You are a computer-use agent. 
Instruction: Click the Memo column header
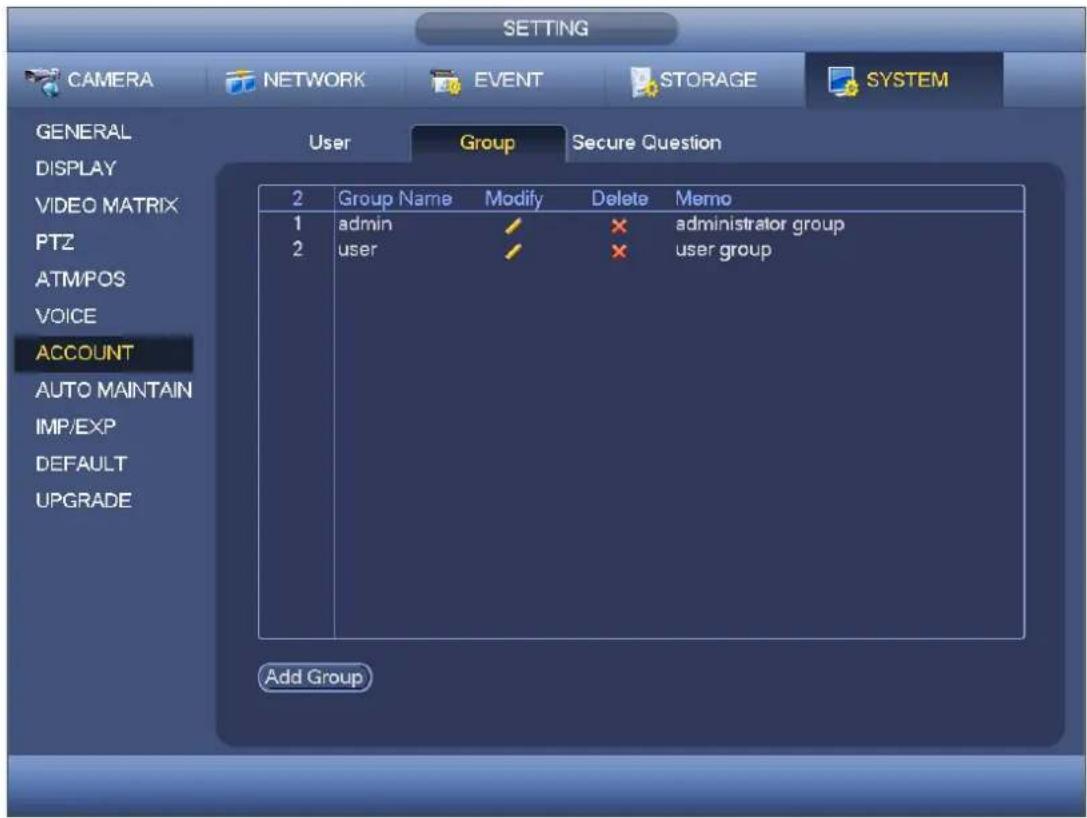(703, 199)
